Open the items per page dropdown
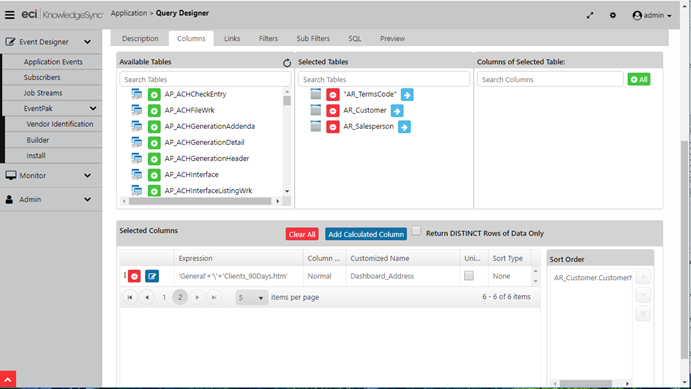The image size is (691, 389). pyautogui.click(x=251, y=298)
